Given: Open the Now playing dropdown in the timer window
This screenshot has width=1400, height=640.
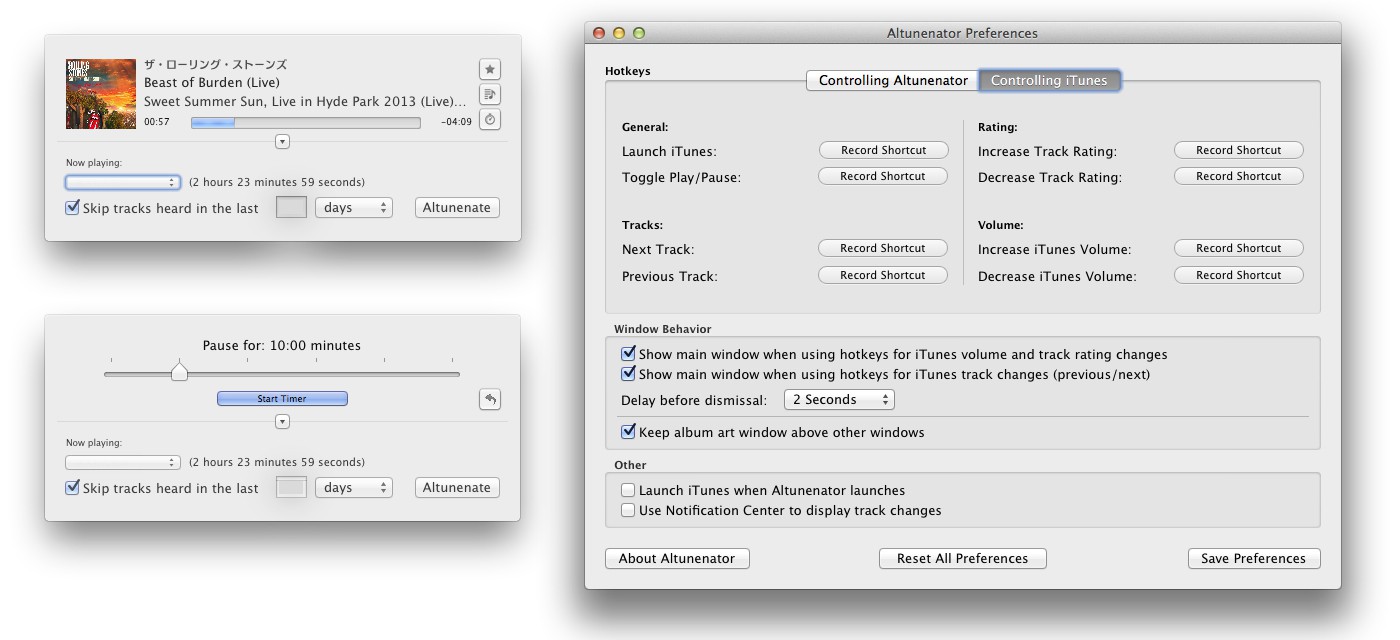Looking at the screenshot, I should 123,462.
